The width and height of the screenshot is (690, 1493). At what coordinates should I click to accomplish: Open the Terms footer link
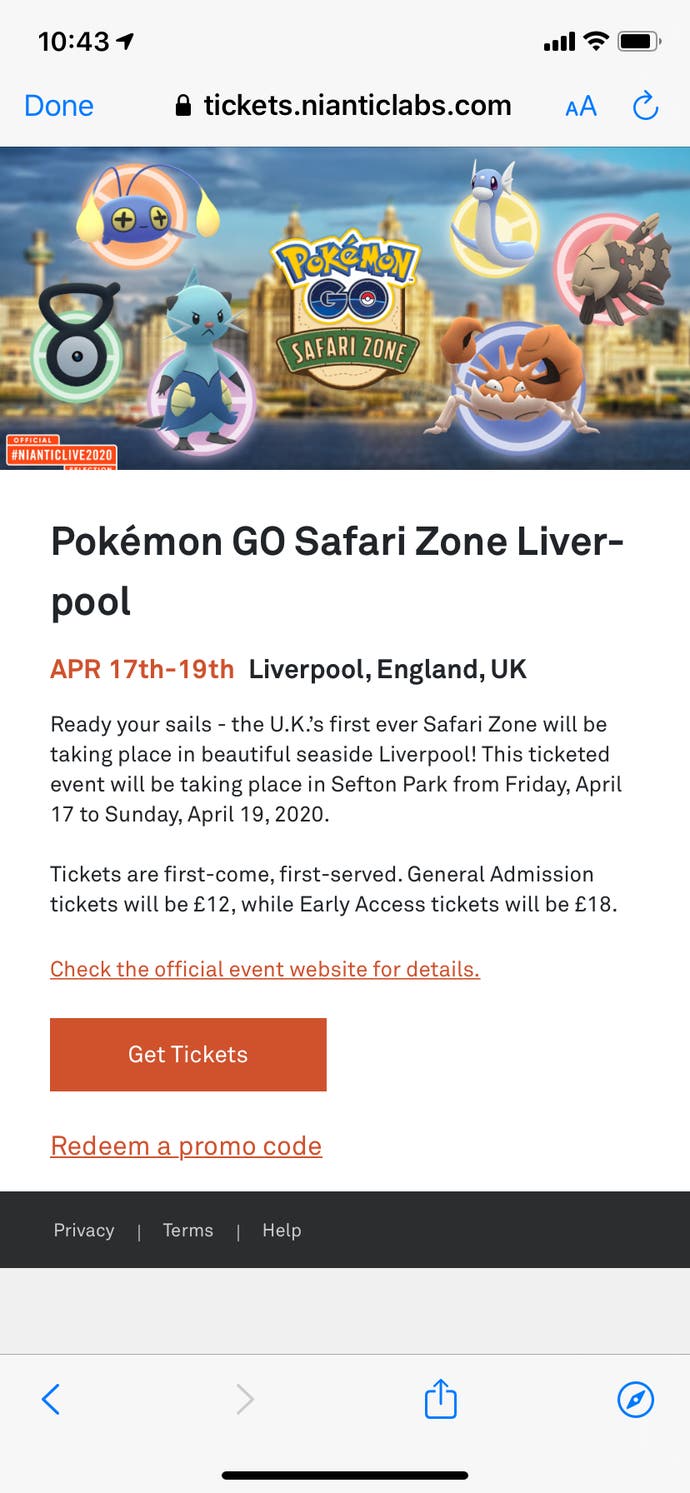pyautogui.click(x=188, y=1231)
